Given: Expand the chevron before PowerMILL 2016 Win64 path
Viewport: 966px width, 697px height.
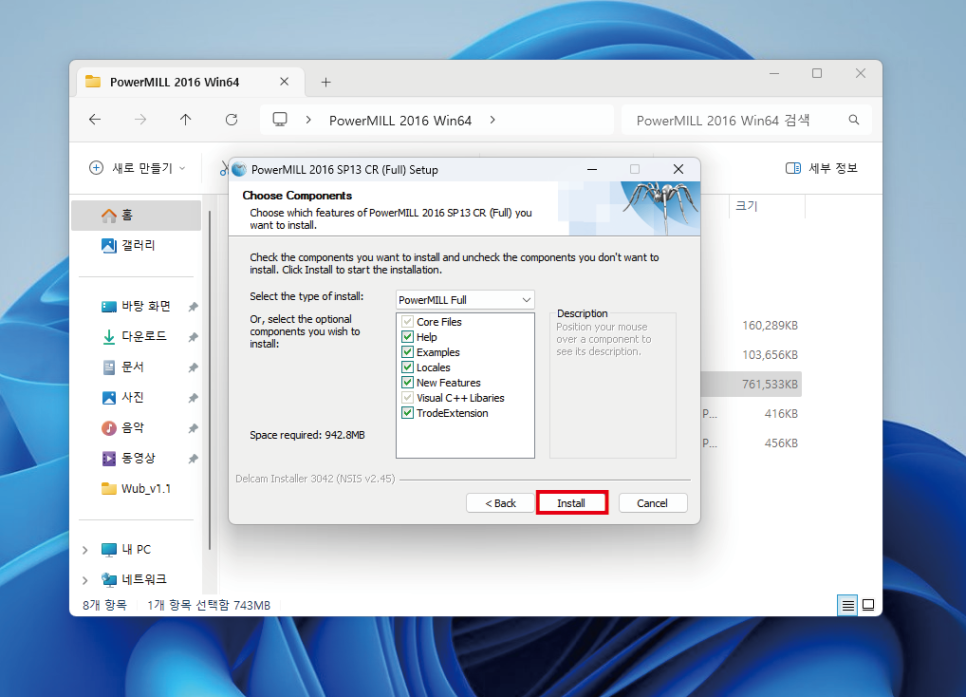Looking at the screenshot, I should pos(308,120).
